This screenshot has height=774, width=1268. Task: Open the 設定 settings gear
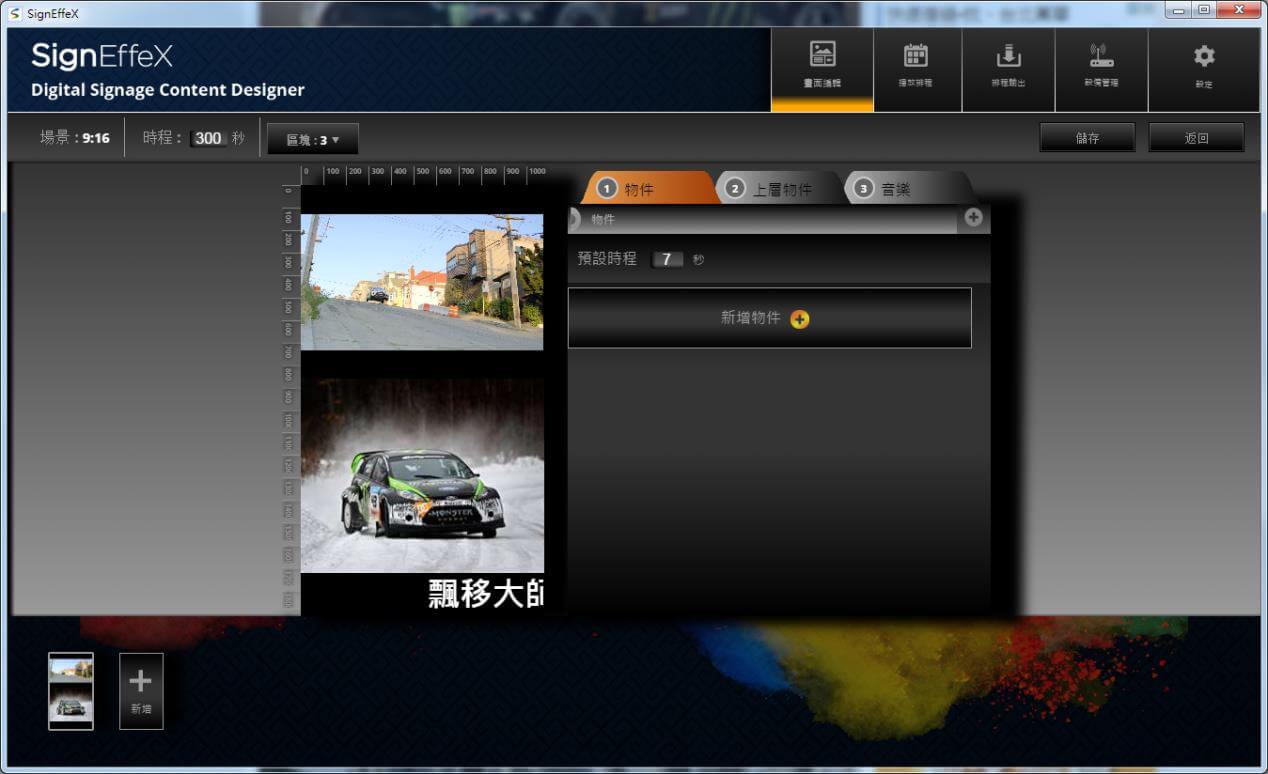[1204, 68]
